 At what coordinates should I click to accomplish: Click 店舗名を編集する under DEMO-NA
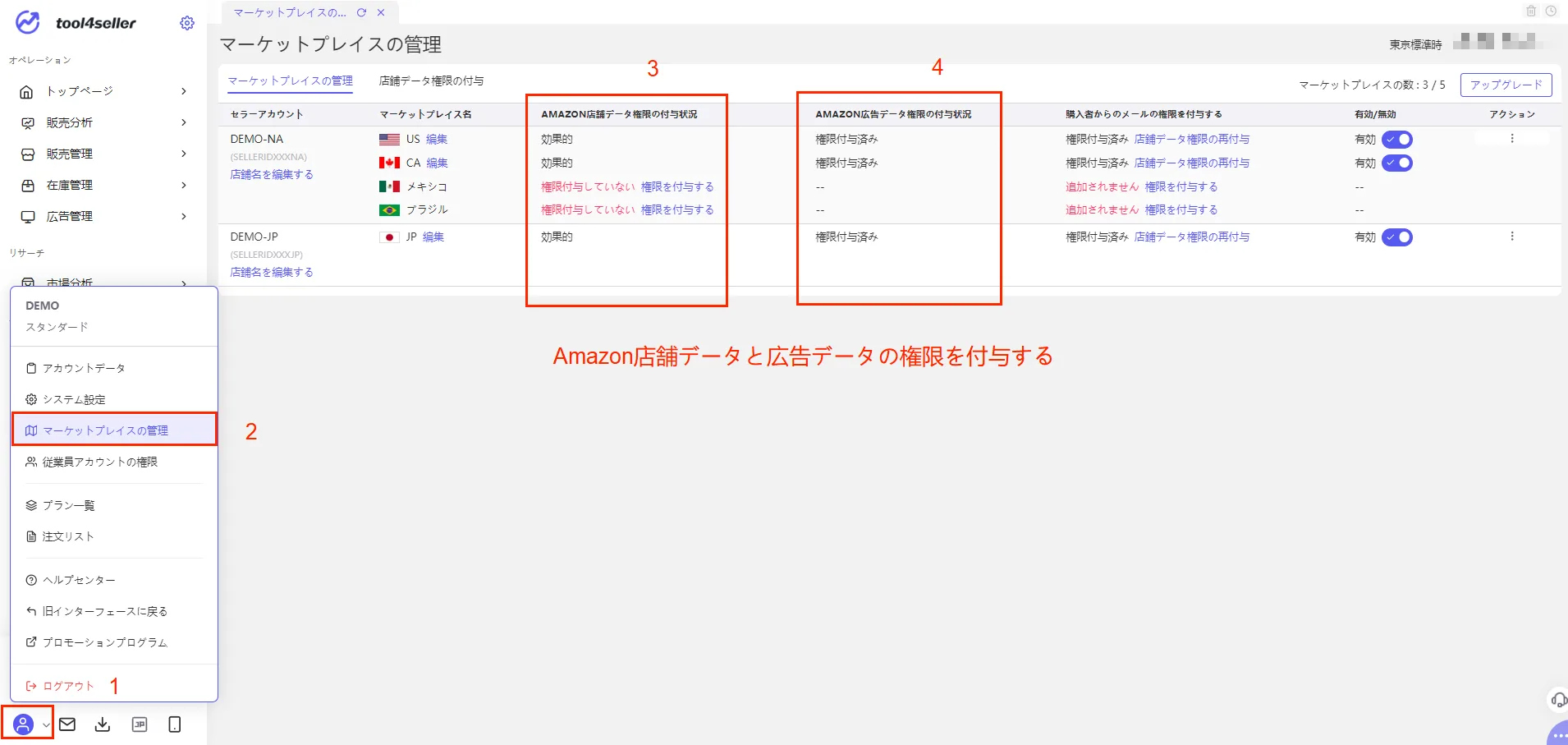click(272, 174)
